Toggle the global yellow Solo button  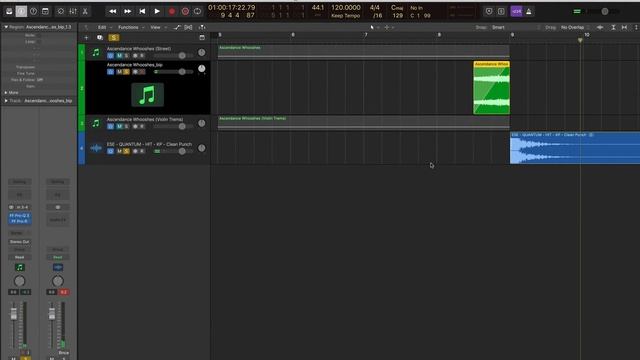tap(113, 38)
